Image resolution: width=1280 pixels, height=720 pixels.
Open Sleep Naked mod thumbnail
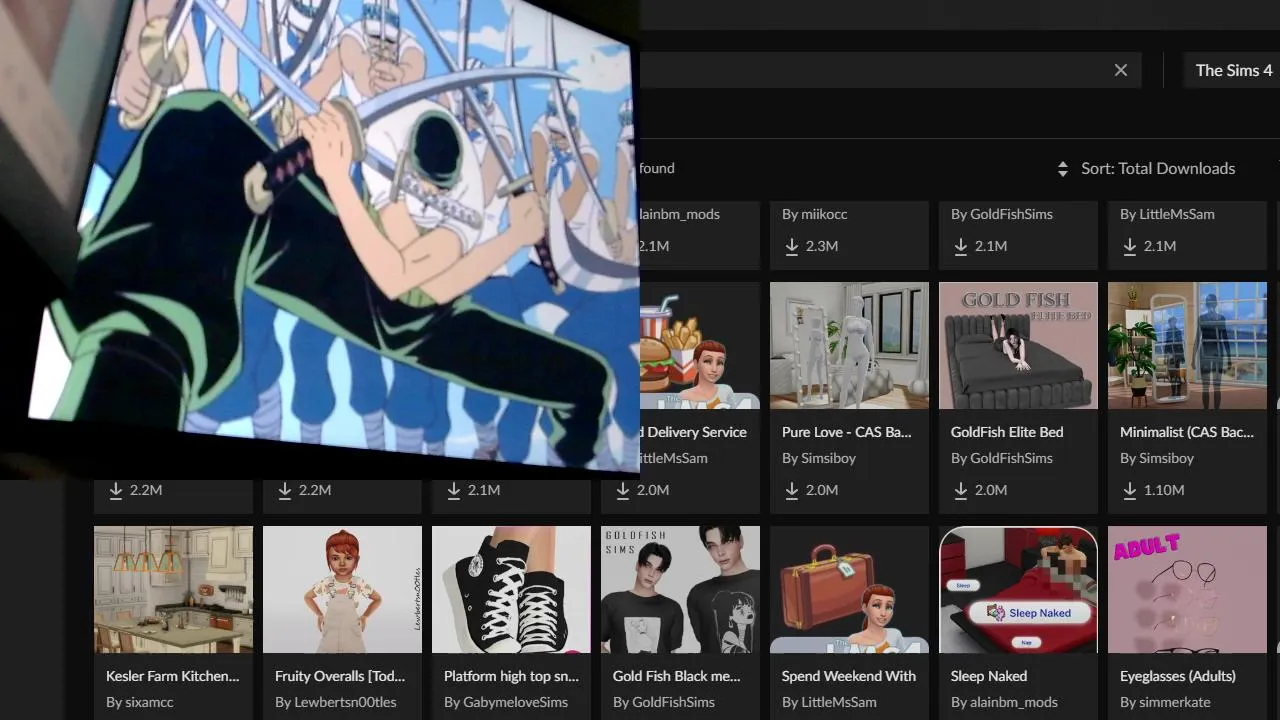coord(1018,589)
